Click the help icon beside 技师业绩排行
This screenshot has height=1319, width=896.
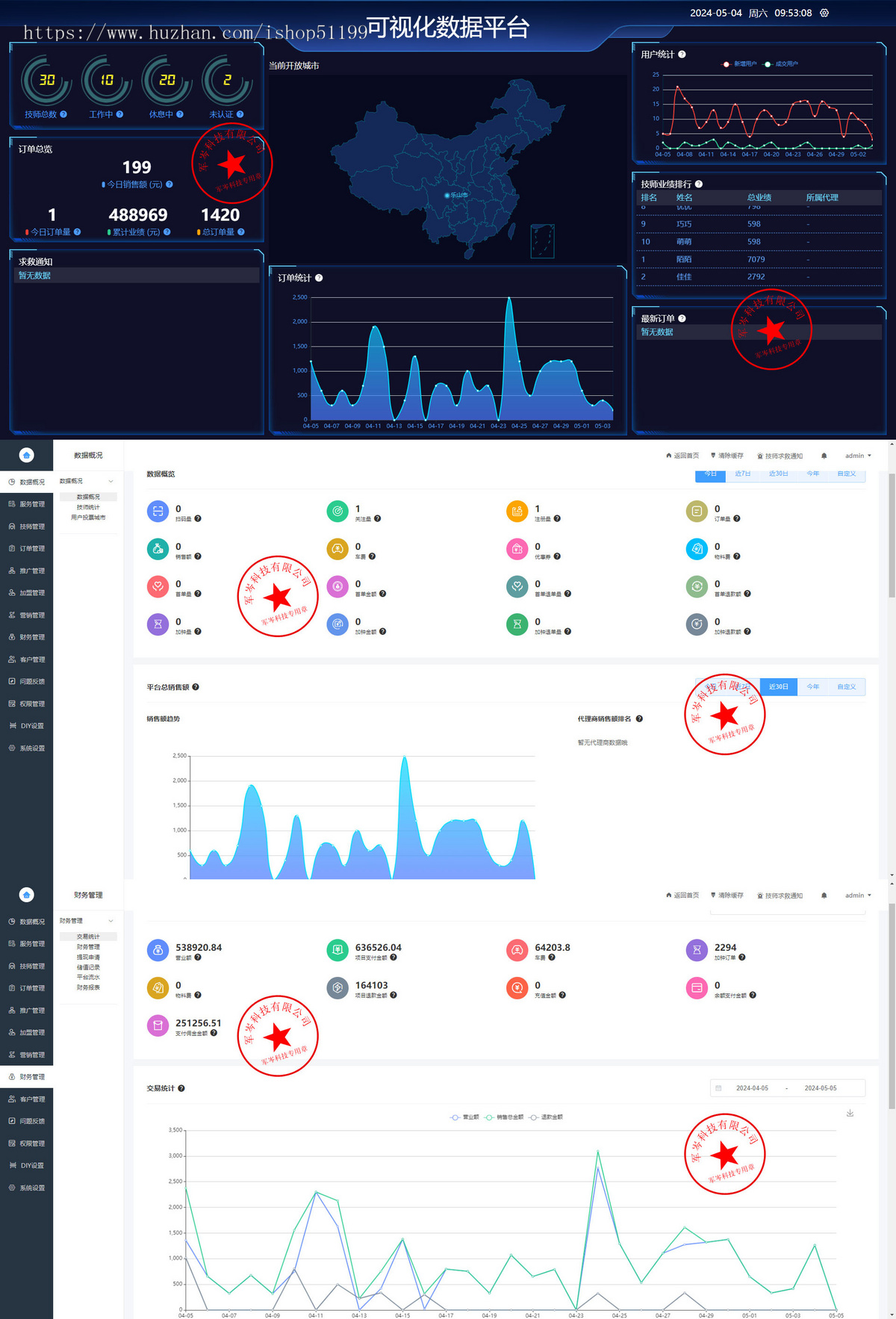(699, 184)
